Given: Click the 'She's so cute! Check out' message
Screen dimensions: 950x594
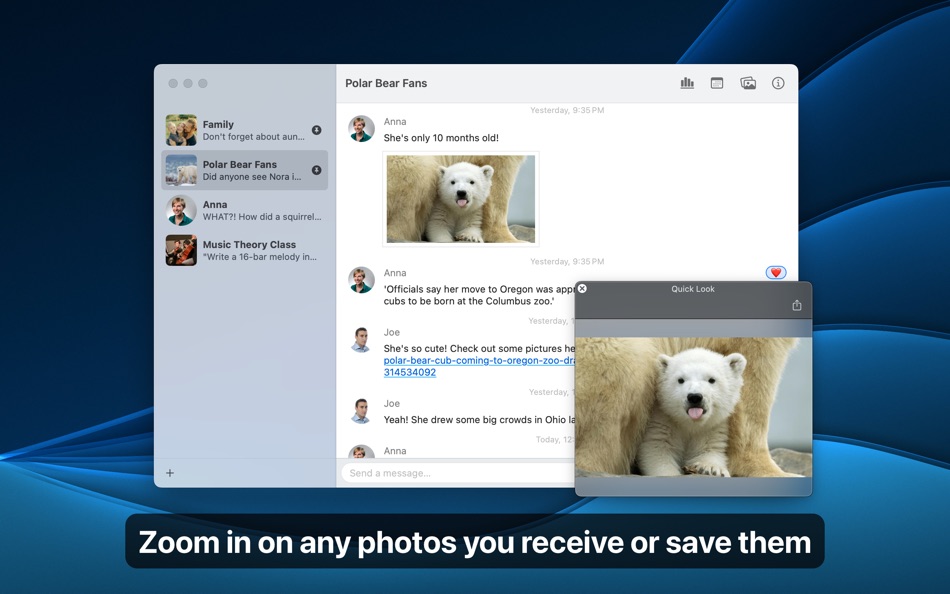Looking at the screenshot, I should [x=479, y=349].
